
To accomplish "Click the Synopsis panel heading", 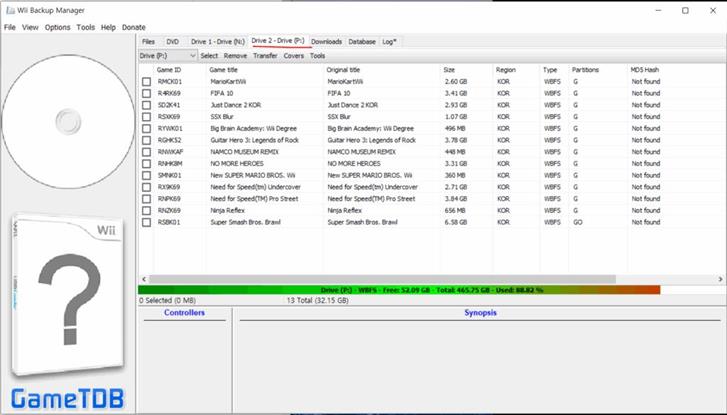I will click(480, 313).
